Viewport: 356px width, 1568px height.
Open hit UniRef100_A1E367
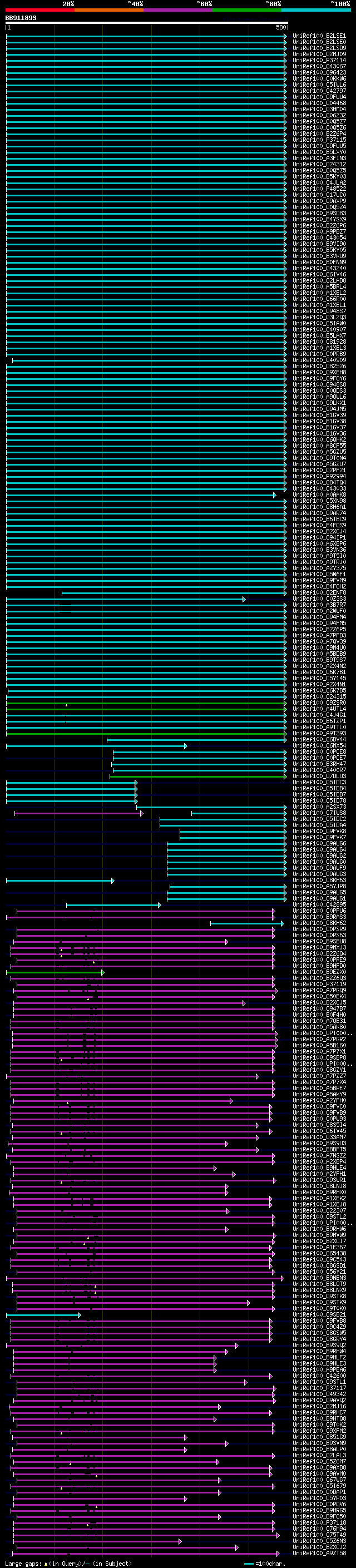click(x=319, y=1248)
